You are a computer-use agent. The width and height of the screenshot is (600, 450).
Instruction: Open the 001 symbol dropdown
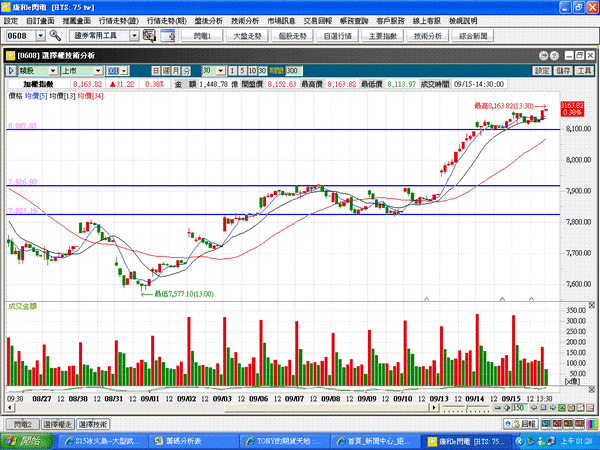pos(124,71)
